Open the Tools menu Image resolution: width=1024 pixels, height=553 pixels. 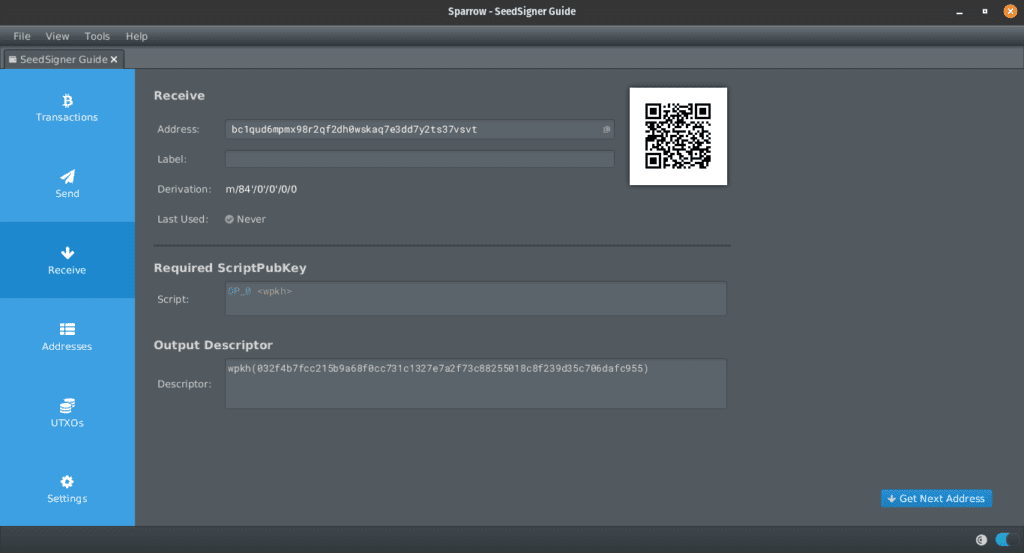click(97, 36)
